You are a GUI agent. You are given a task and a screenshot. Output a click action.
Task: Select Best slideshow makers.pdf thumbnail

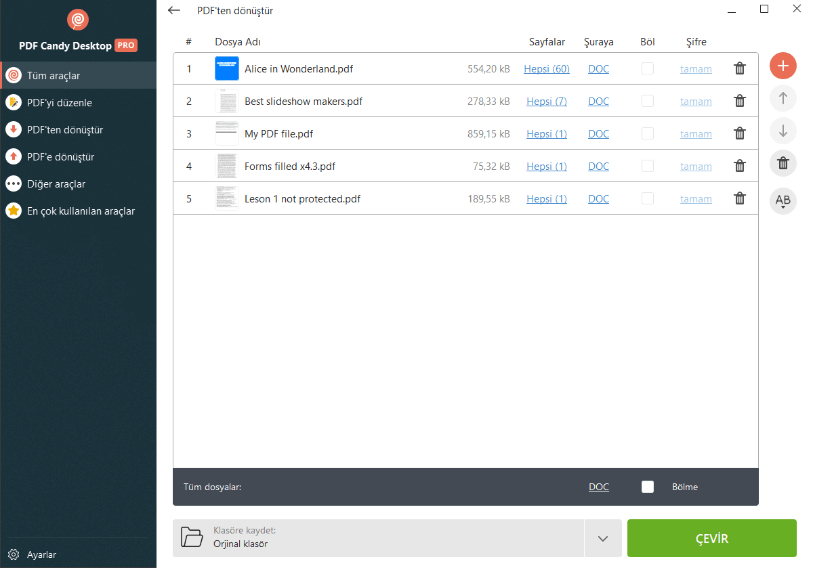tap(227, 101)
